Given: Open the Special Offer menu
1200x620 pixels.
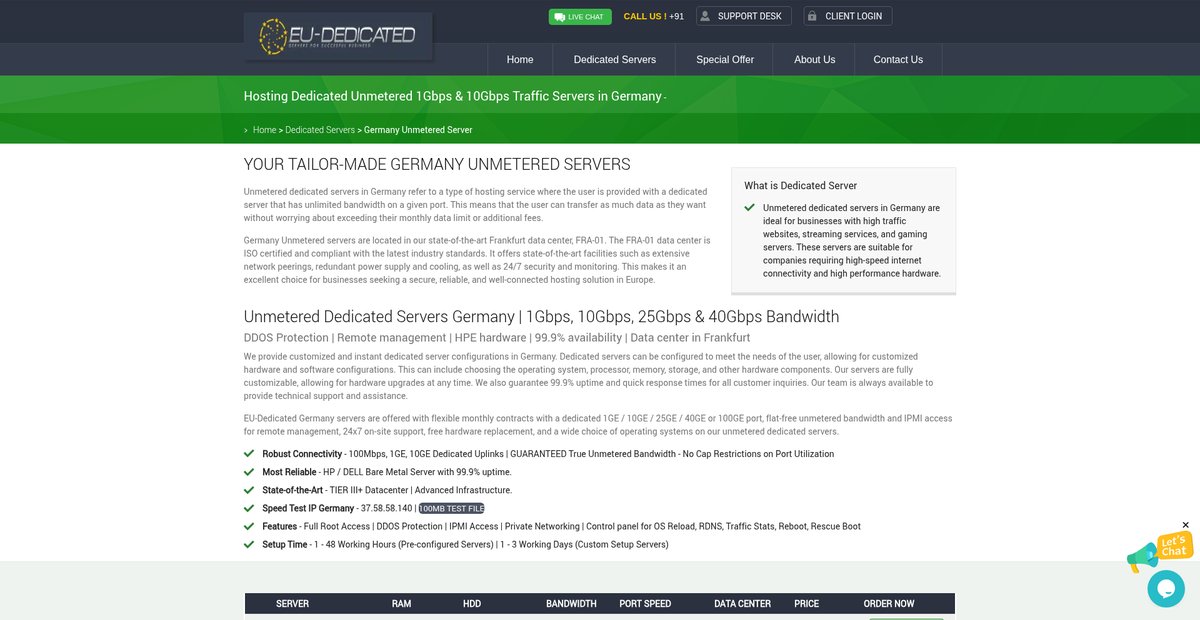Looking at the screenshot, I should [x=725, y=60].
